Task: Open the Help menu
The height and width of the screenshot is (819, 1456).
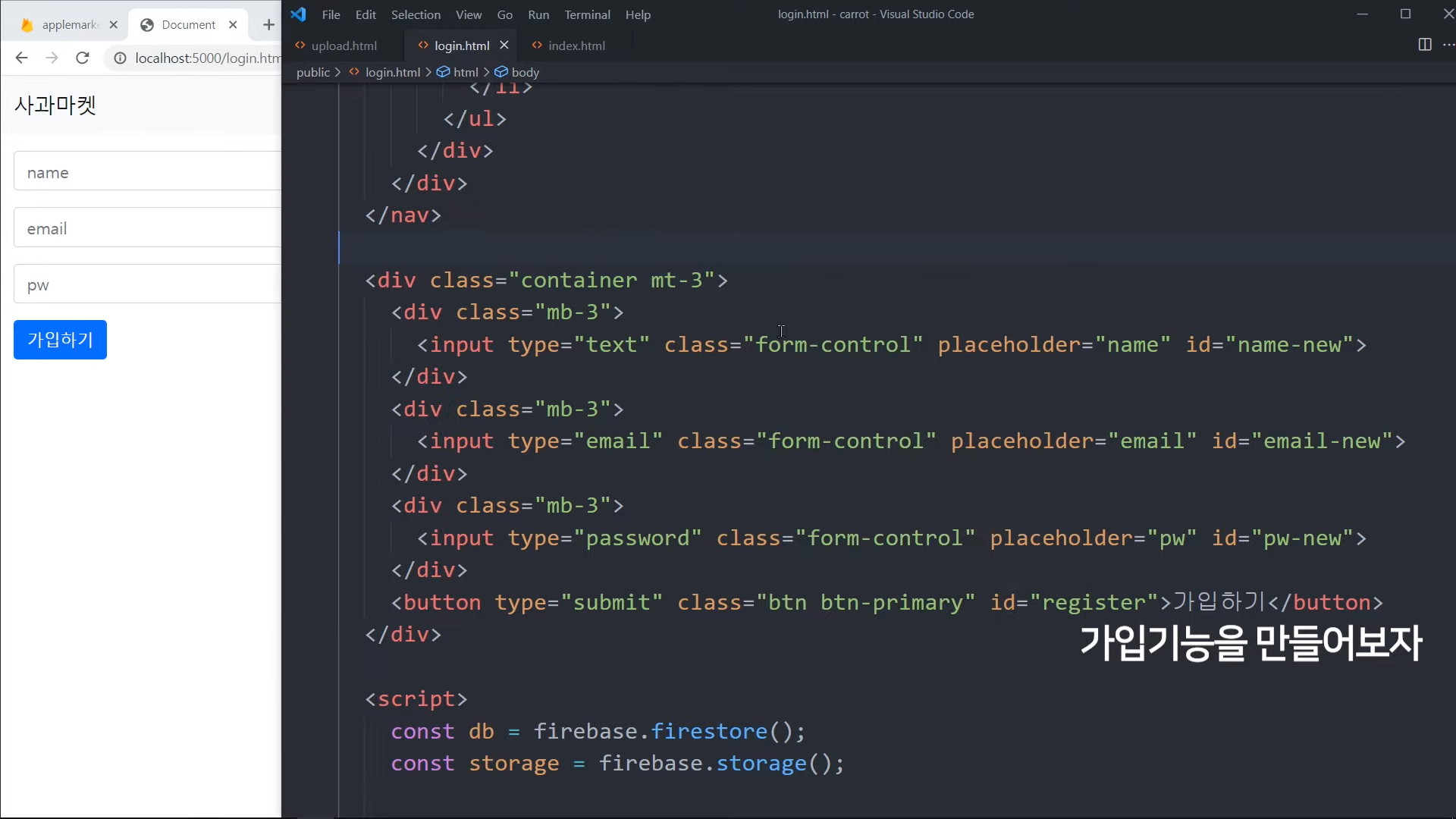Action: 638,14
